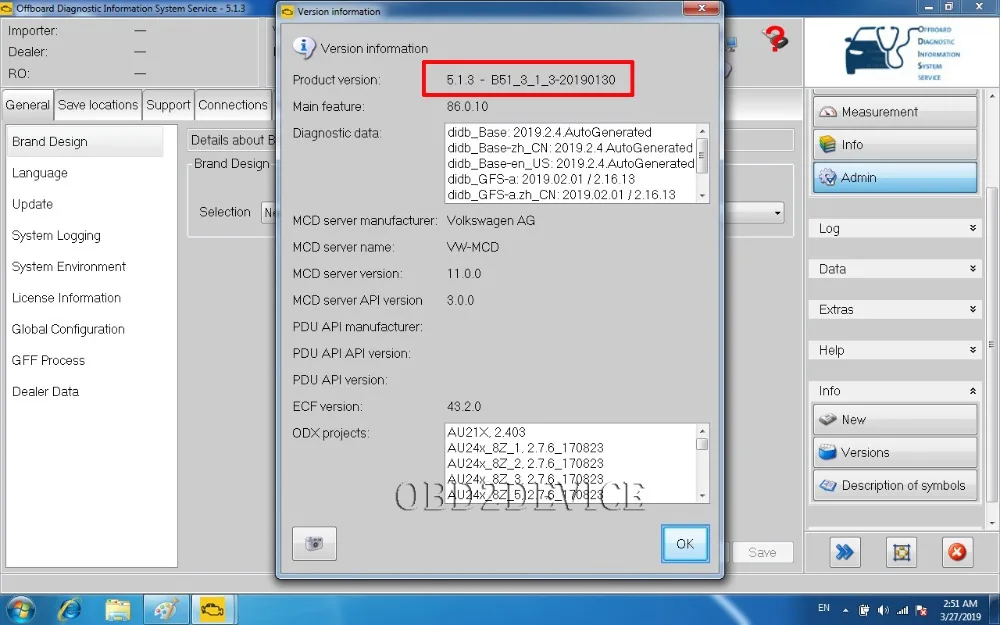Expand the Extras section

point(895,309)
